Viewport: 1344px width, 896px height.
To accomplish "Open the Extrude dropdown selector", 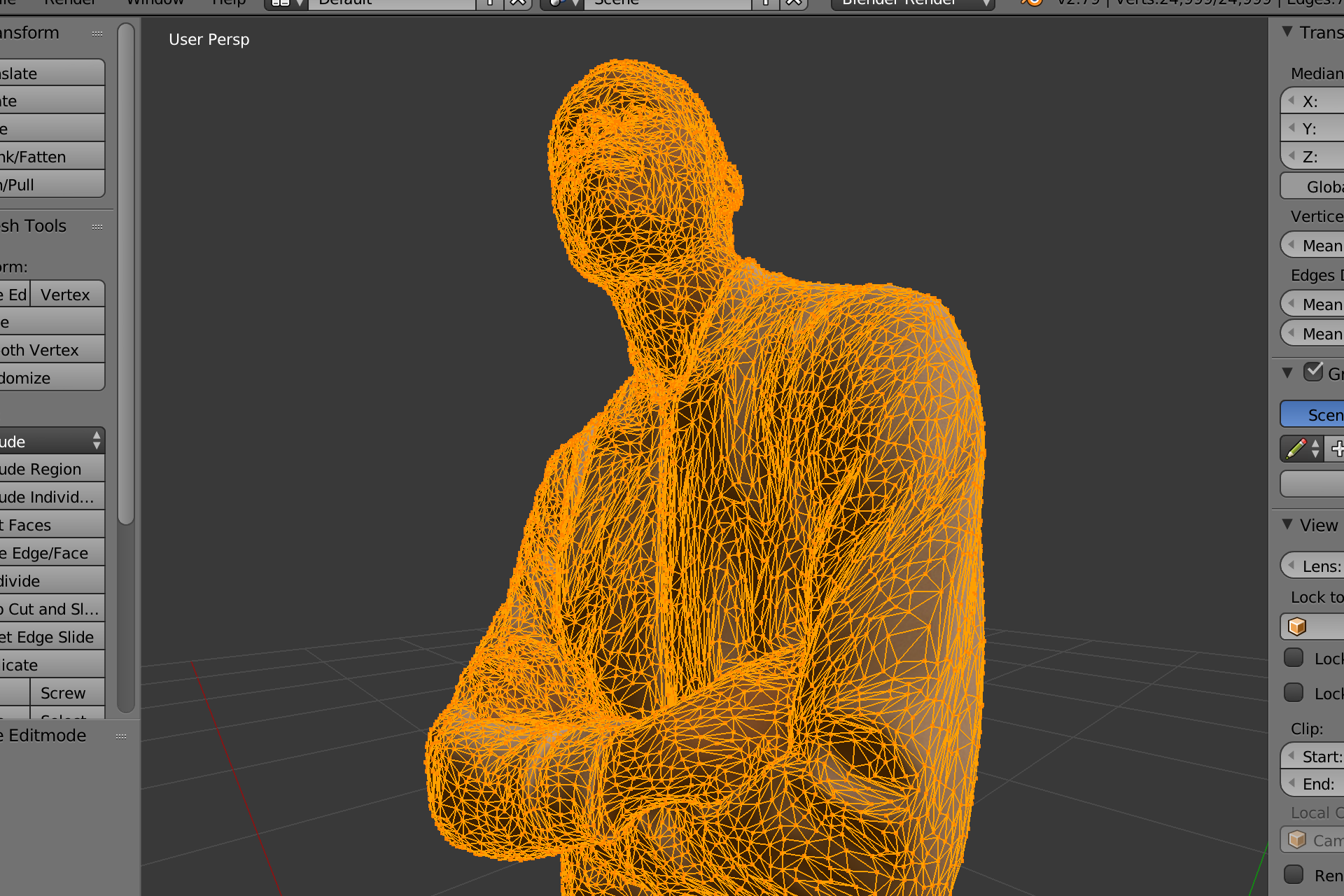I will [52, 441].
